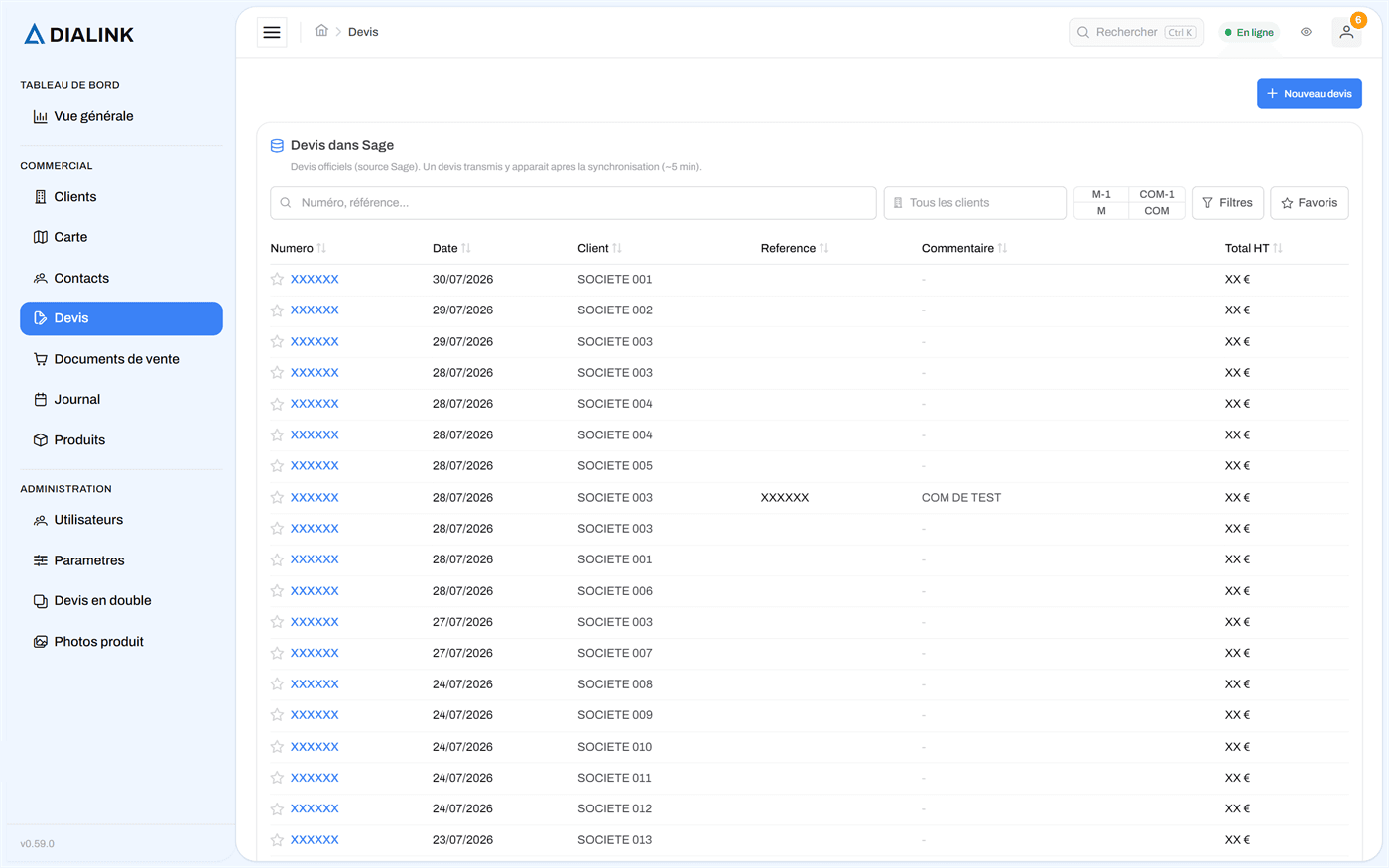Viewport: 1389px width, 868px height.
Task: Open quote XXXXXX for SOCIETE 006
Action: (315, 591)
